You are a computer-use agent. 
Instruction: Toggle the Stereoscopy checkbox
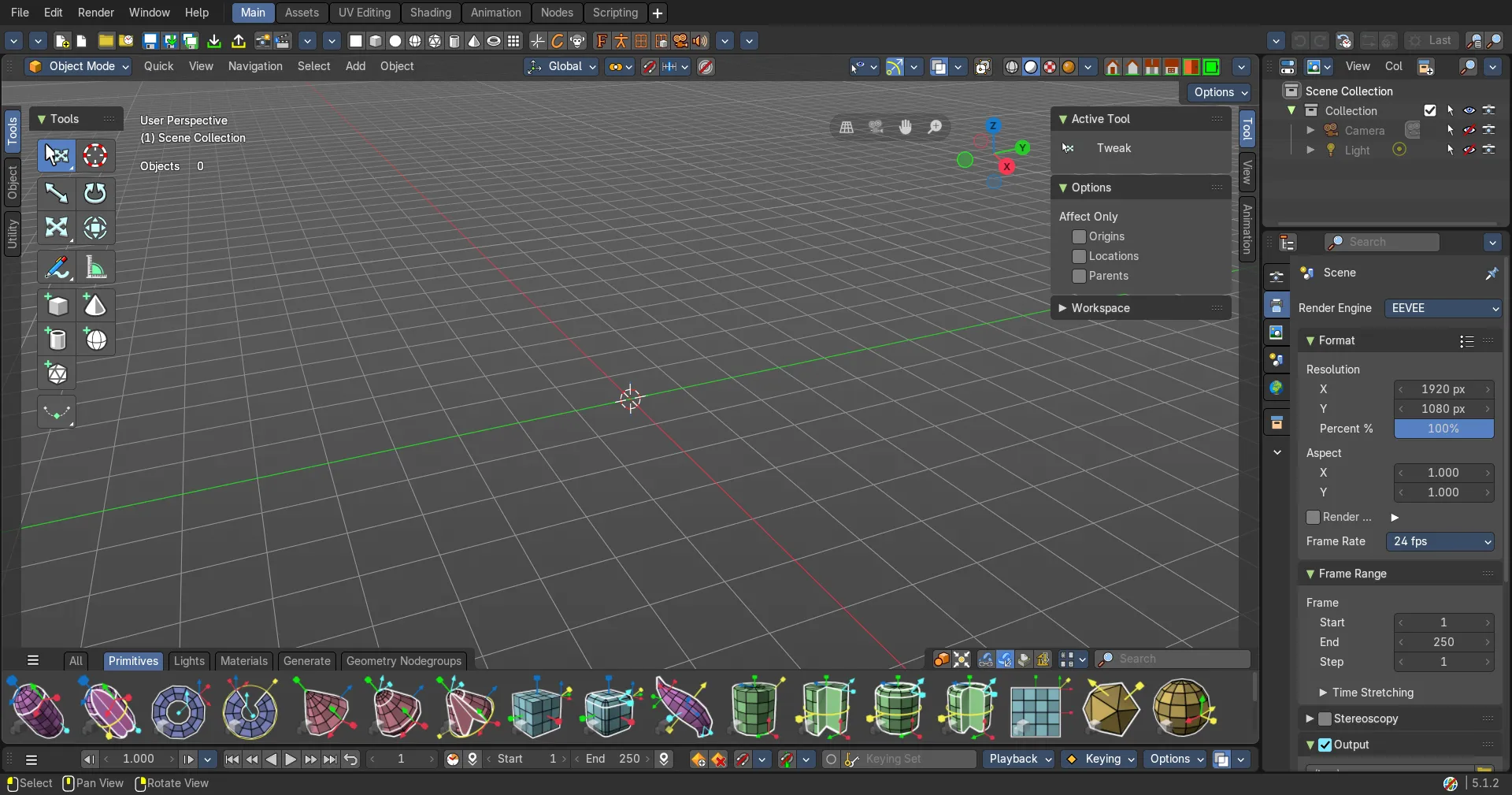pos(1325,719)
